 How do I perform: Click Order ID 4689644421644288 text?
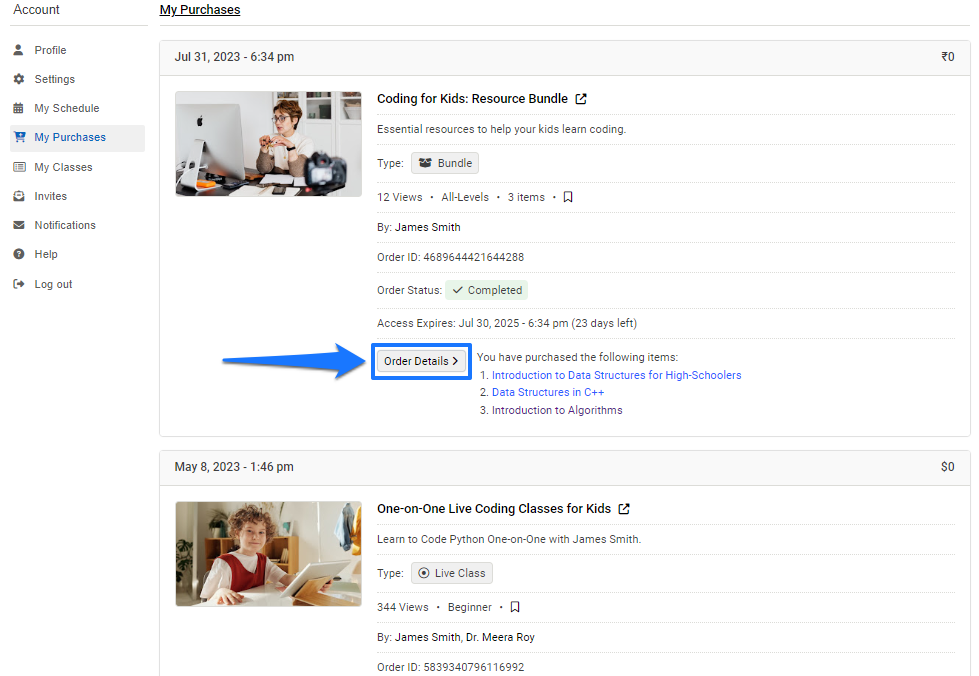click(450, 257)
